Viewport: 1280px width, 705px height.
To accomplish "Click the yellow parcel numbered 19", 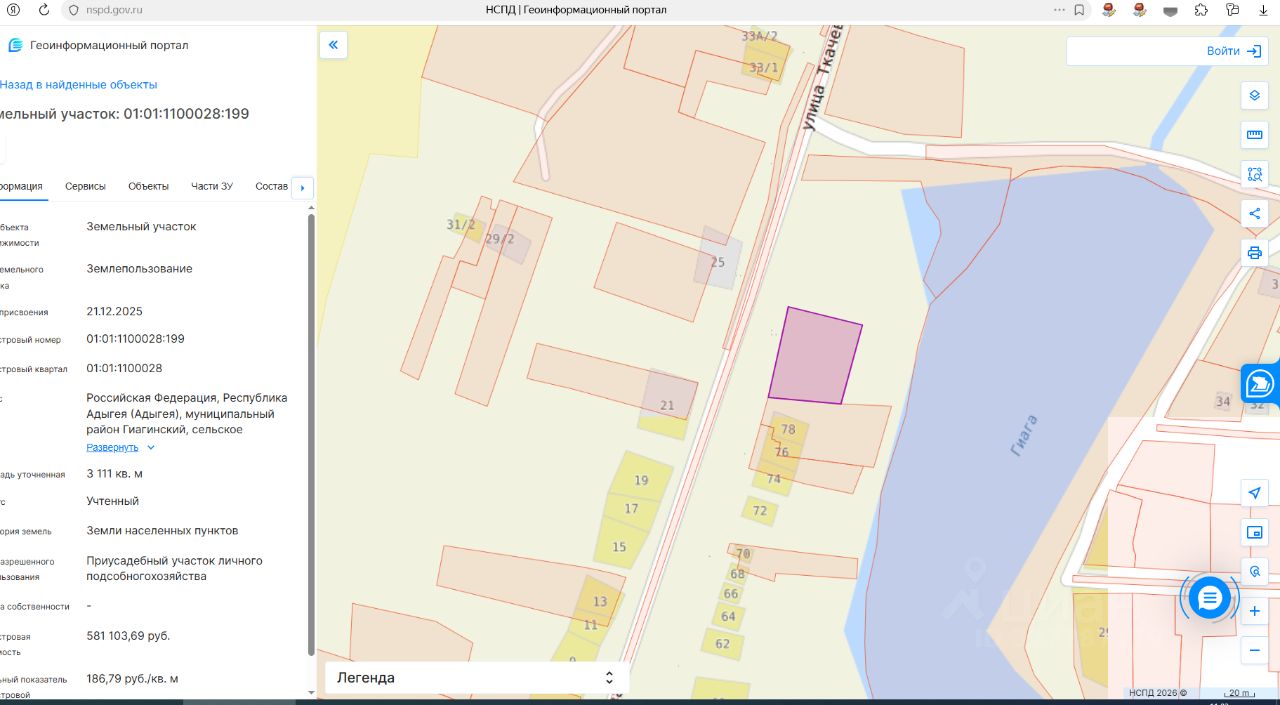I will click(641, 480).
